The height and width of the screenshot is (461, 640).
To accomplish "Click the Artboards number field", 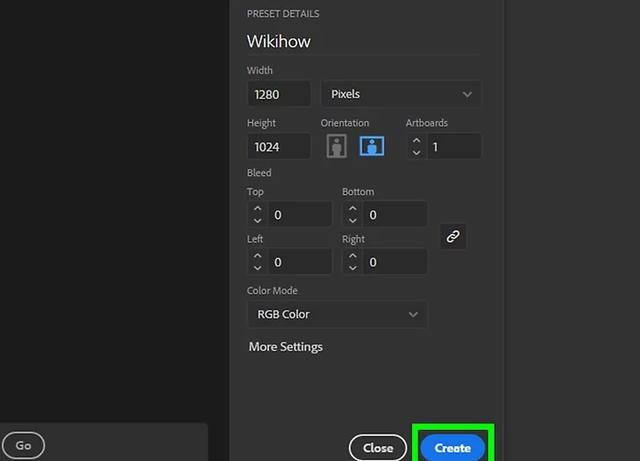I will [x=453, y=147].
